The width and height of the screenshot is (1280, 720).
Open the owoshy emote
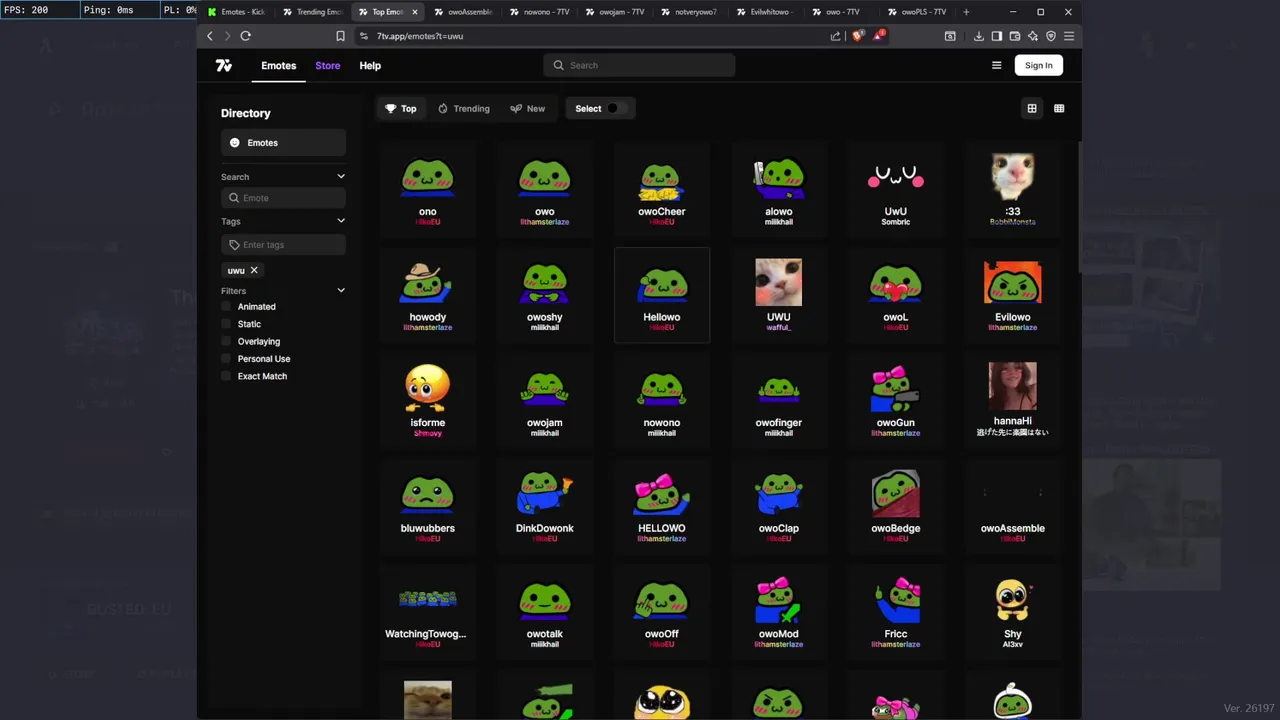[544, 295]
